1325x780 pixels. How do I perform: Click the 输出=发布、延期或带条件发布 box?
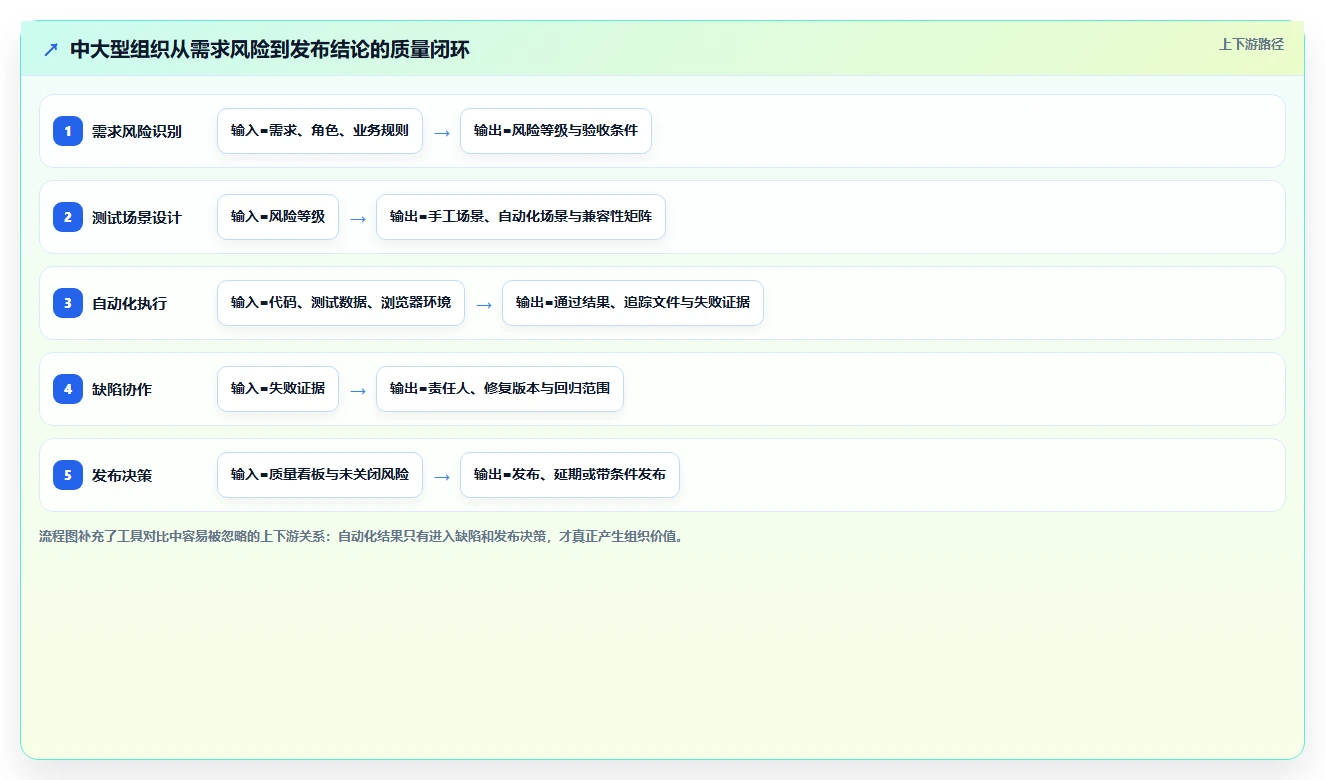coord(570,475)
